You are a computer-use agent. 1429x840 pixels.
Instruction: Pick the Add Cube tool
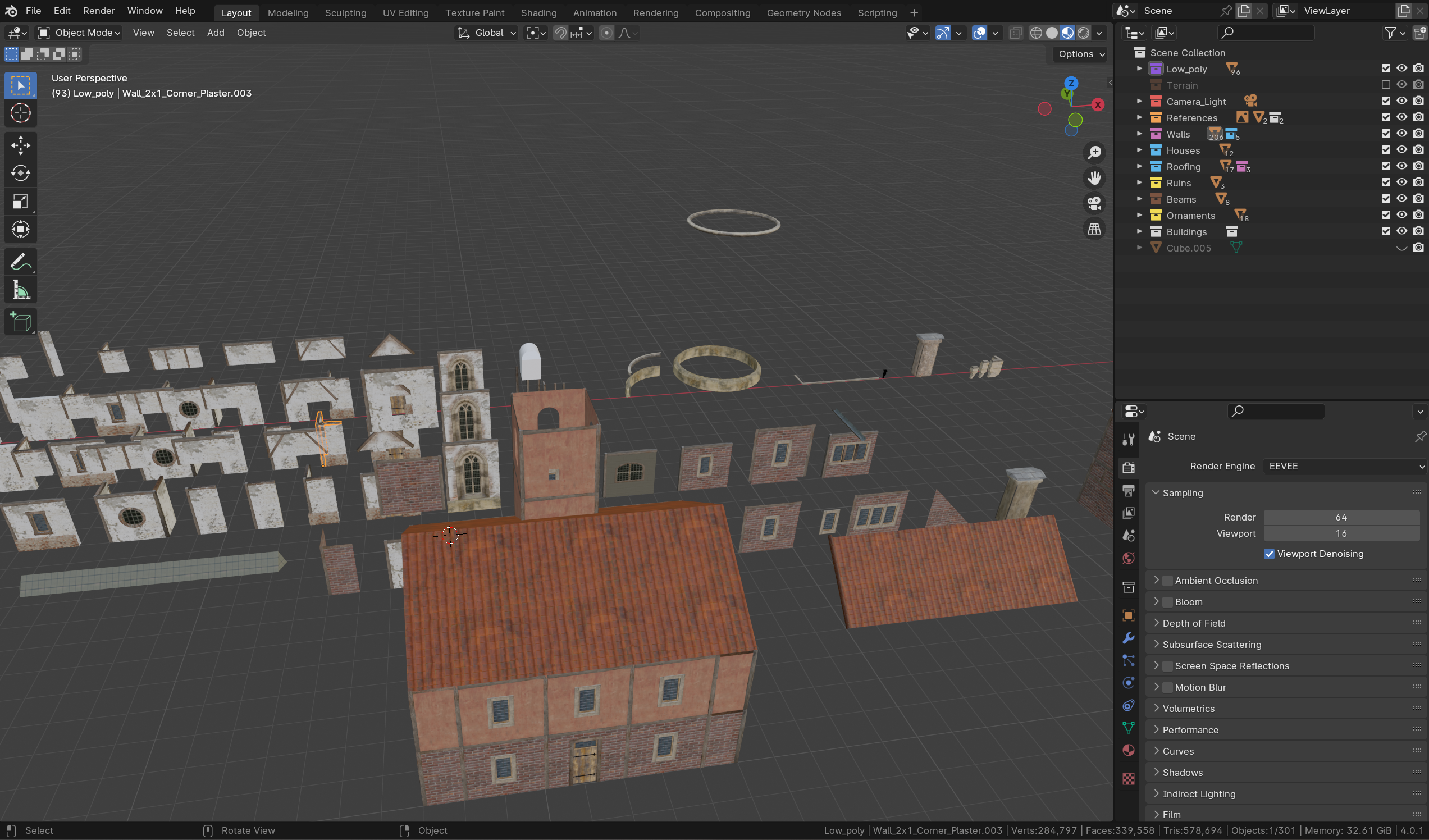(x=20, y=322)
